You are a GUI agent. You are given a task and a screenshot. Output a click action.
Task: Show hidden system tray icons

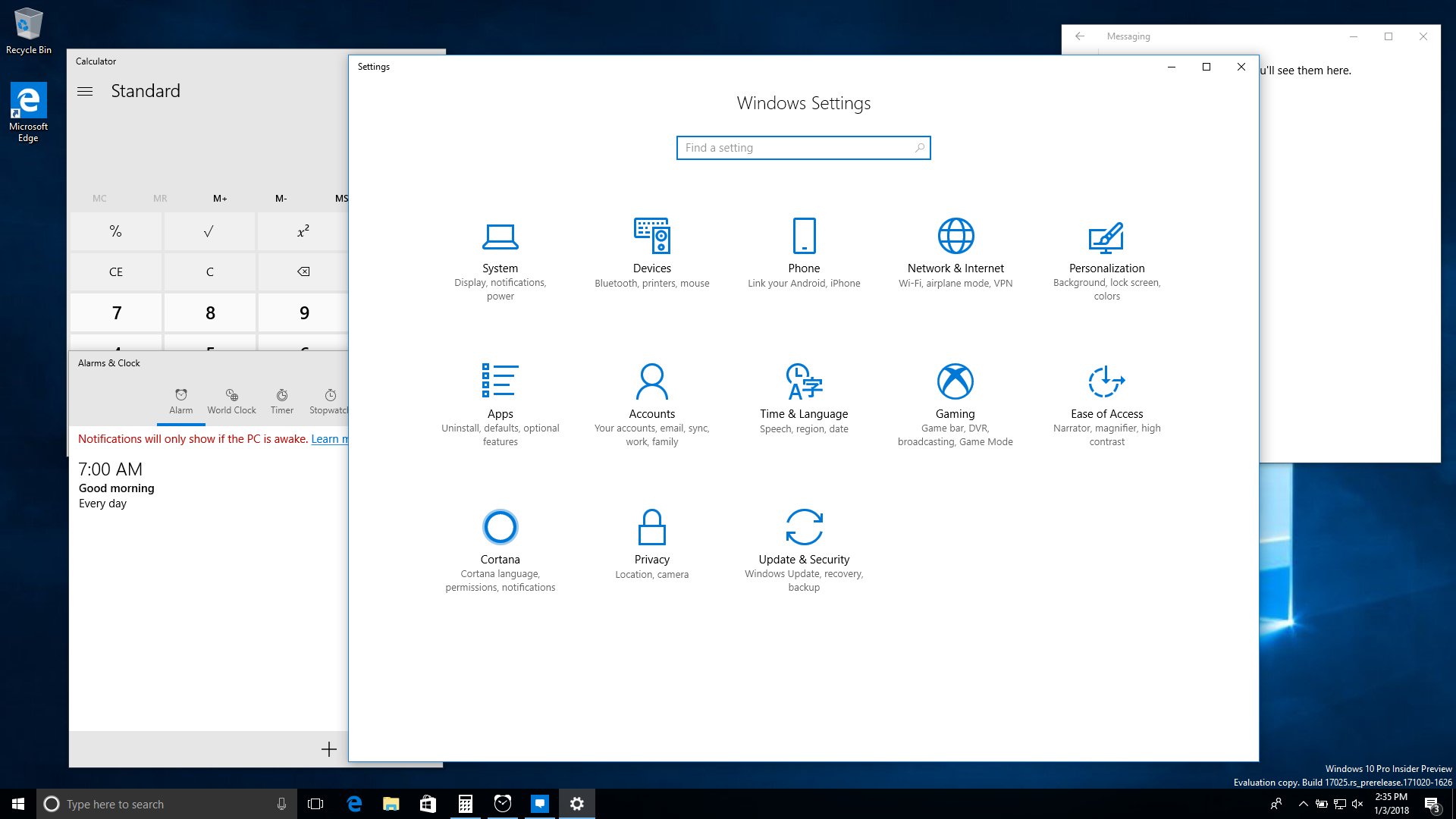1303,804
